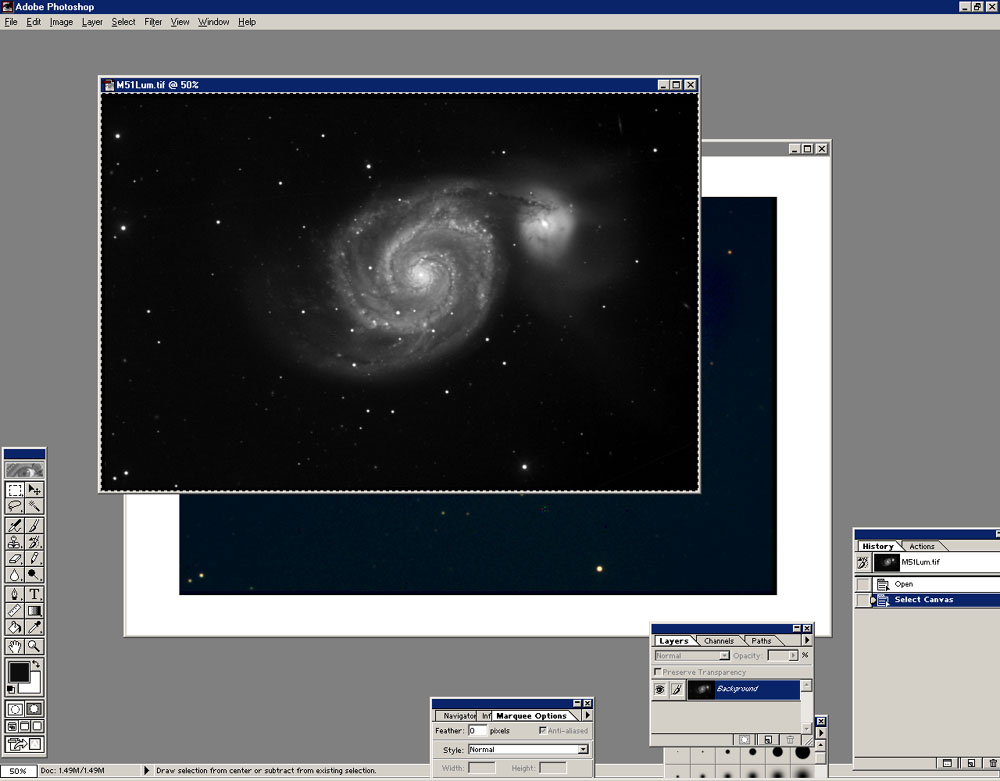The height and width of the screenshot is (781, 1000).
Task: Select the Dodge tool
Action: click(x=34, y=574)
